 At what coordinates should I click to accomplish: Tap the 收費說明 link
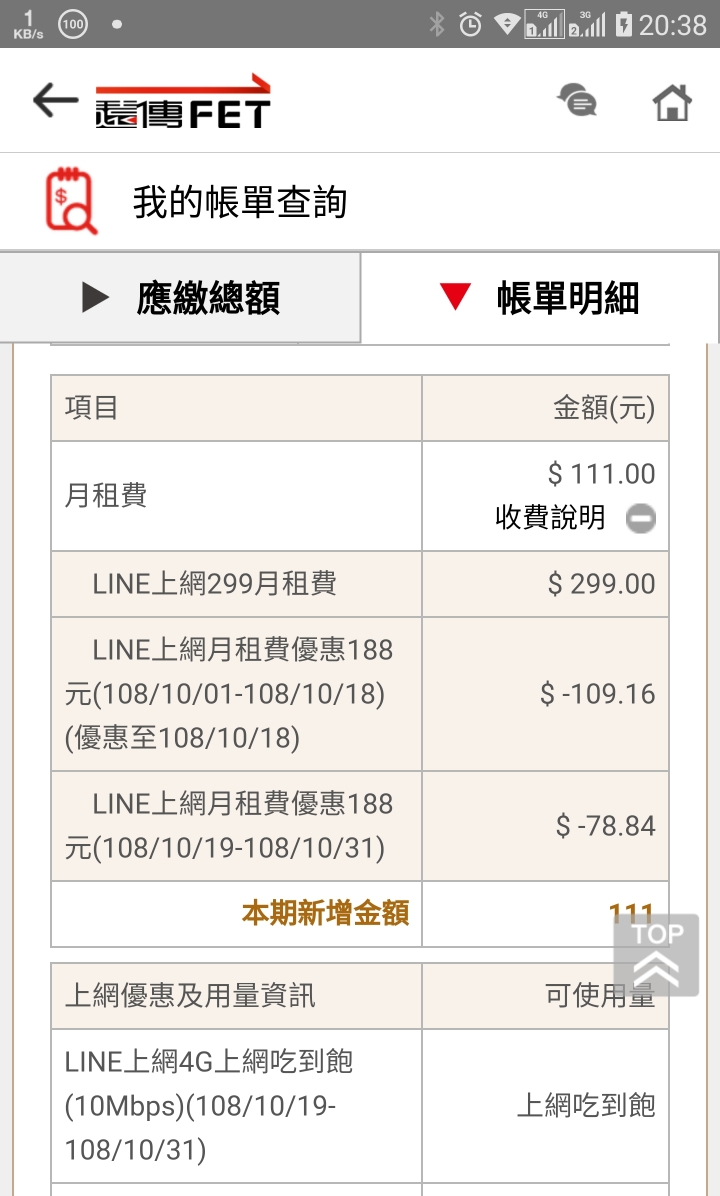550,518
